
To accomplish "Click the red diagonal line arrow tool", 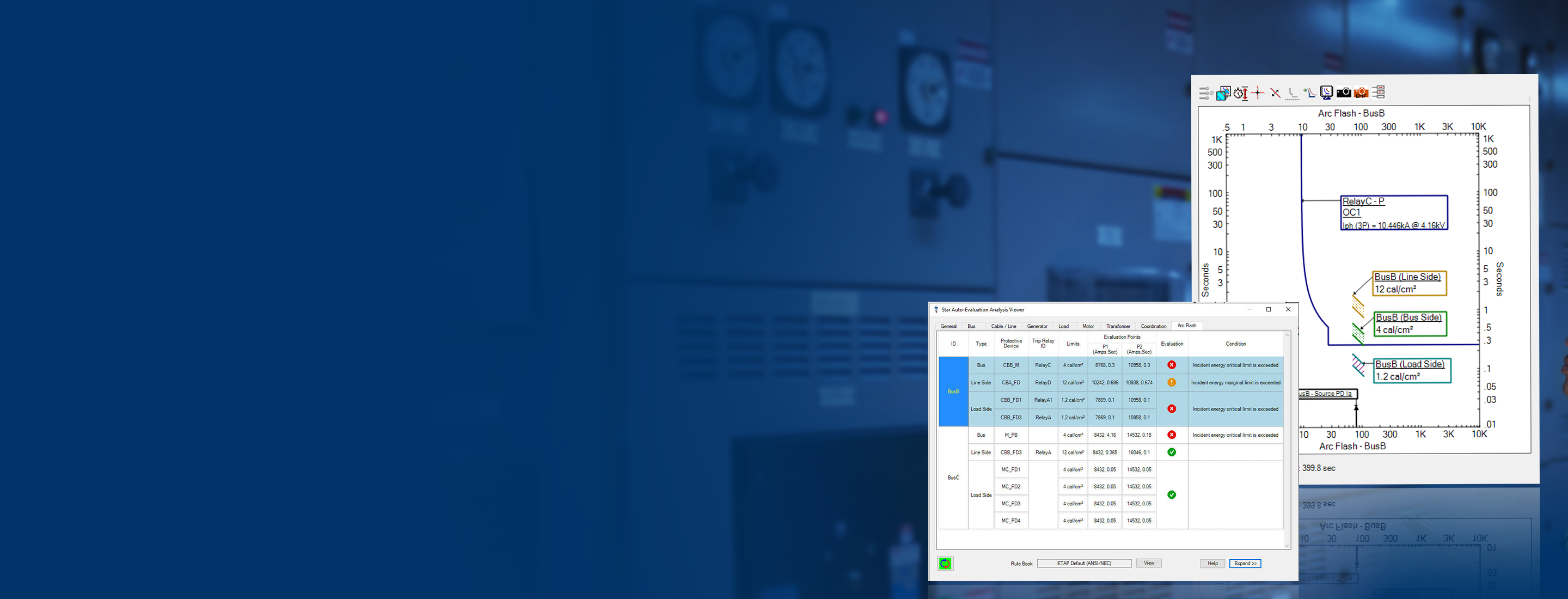I will pyautogui.click(x=1275, y=93).
